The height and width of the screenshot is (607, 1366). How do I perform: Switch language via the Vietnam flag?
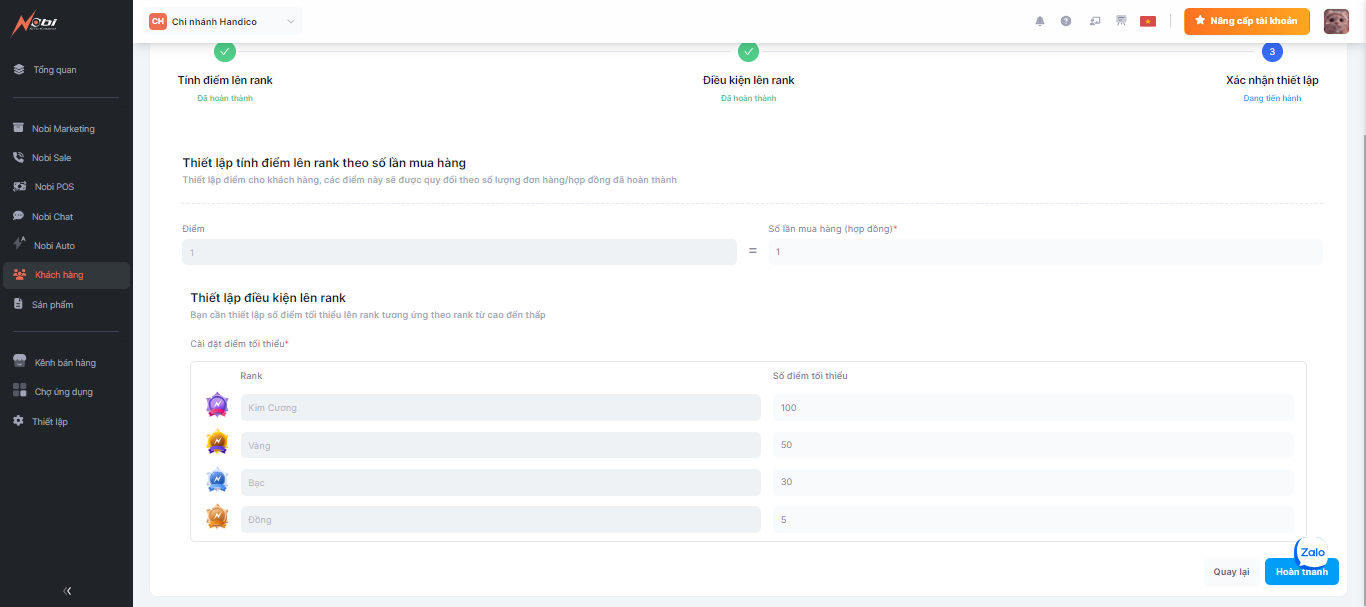pyautogui.click(x=1147, y=21)
